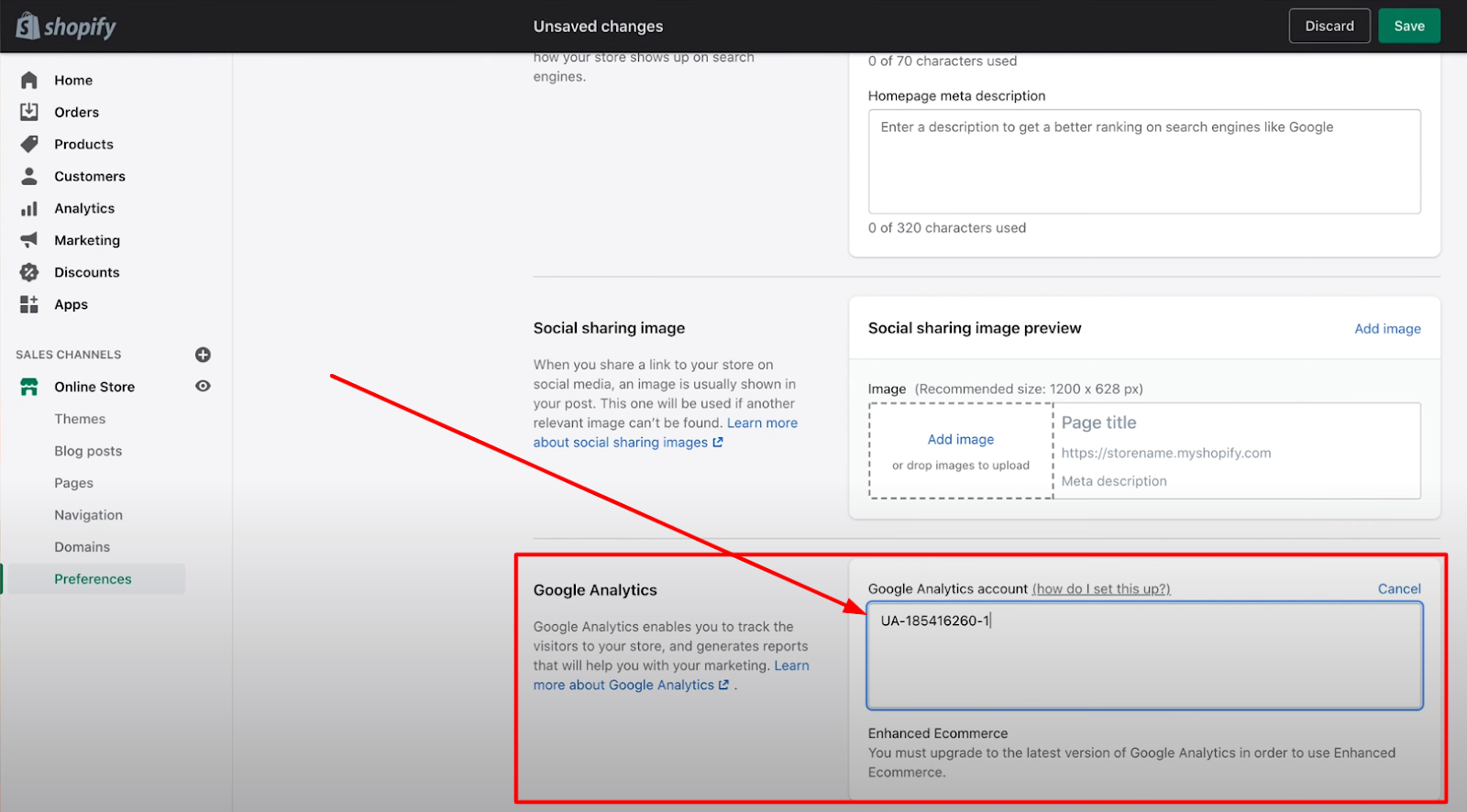Image resolution: width=1467 pixels, height=812 pixels.
Task: Open the Discounts section
Action: point(87,272)
